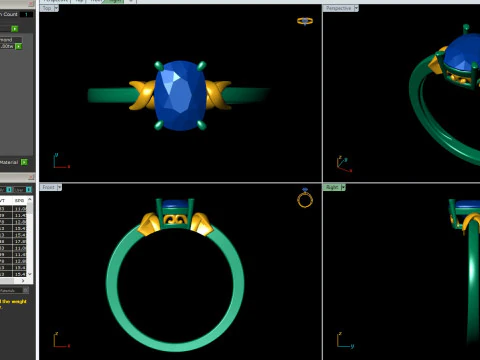Select the Perspective viewport title label
This screenshot has height=360, width=480.
click(x=339, y=8)
